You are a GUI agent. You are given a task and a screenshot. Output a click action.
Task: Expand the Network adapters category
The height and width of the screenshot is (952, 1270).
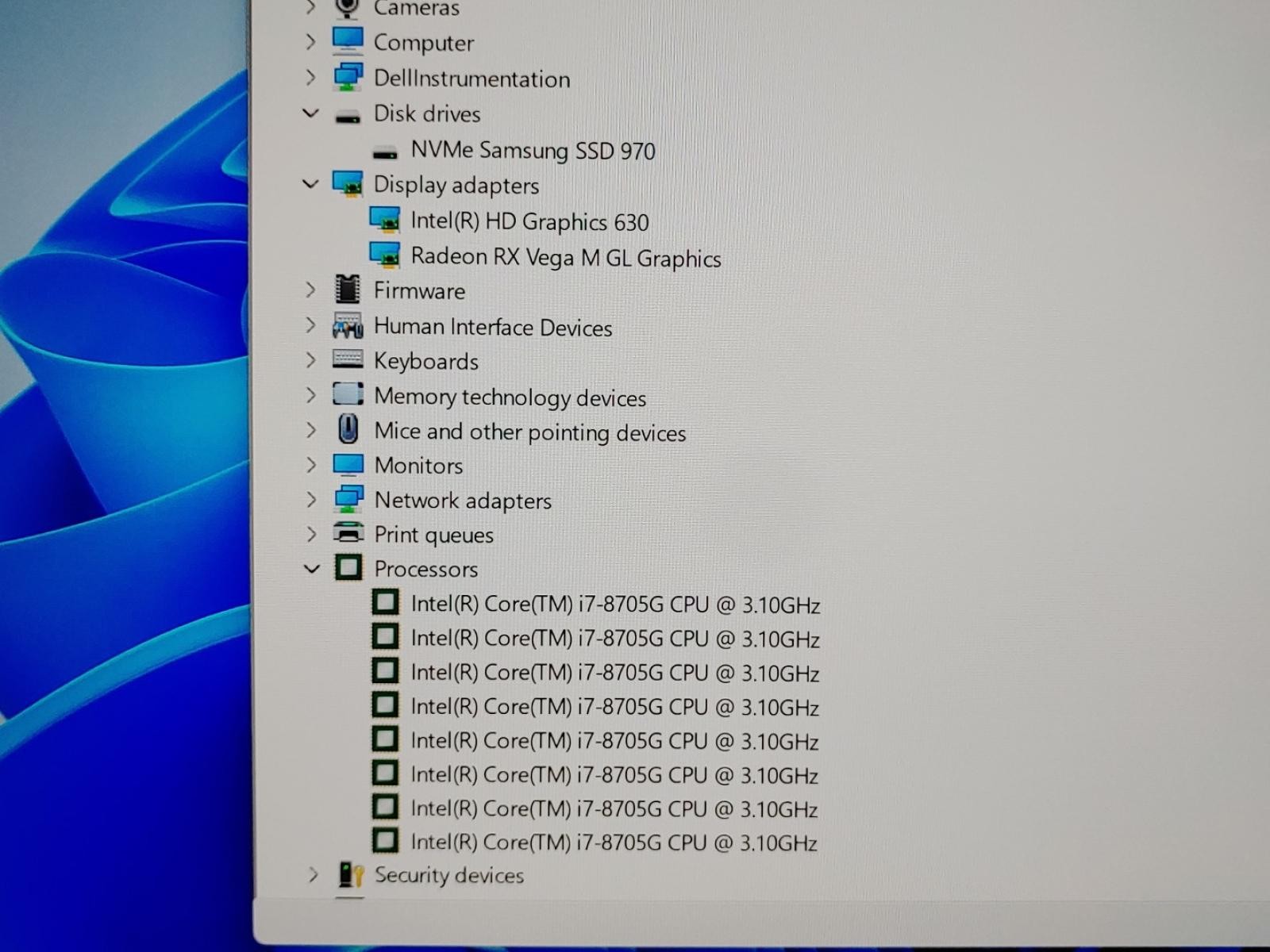(x=310, y=499)
